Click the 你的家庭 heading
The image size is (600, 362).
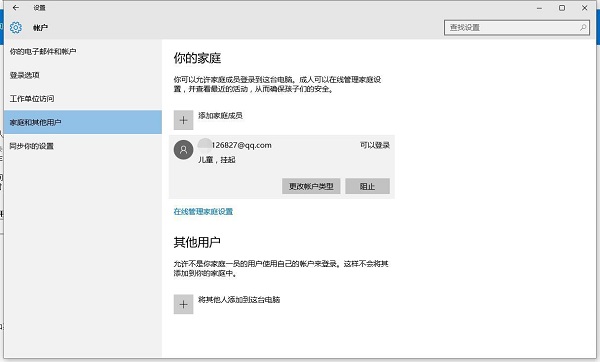click(x=197, y=58)
